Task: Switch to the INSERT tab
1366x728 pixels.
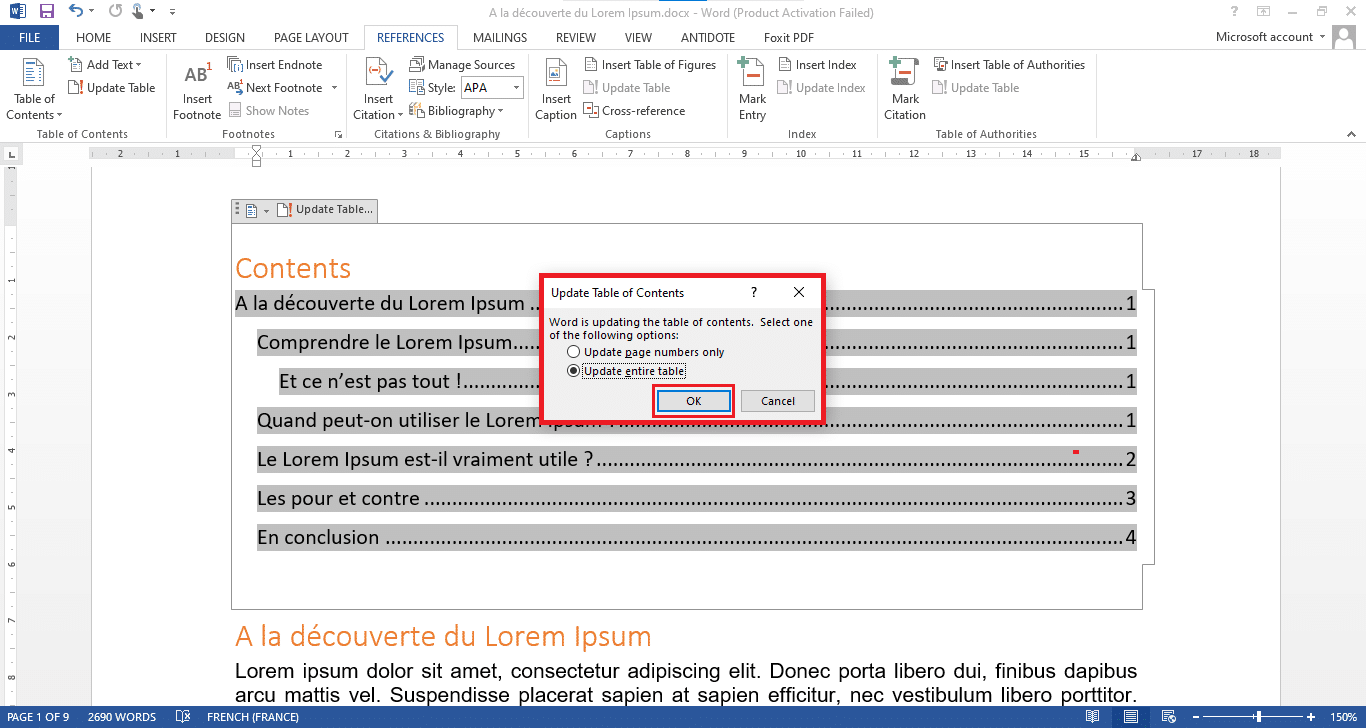Action: point(158,38)
